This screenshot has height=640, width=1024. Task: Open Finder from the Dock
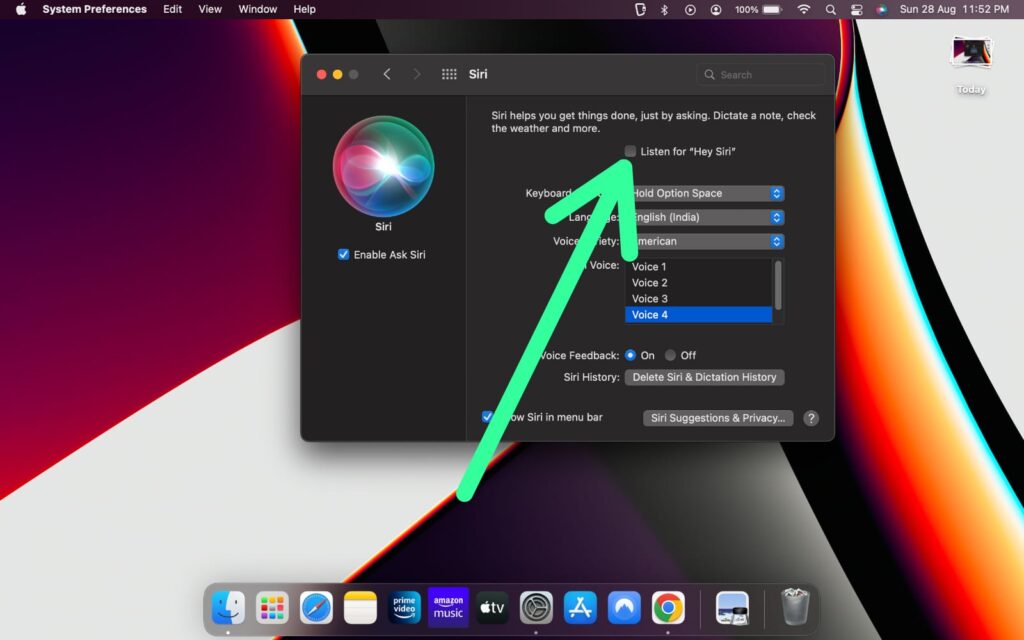[x=228, y=608]
